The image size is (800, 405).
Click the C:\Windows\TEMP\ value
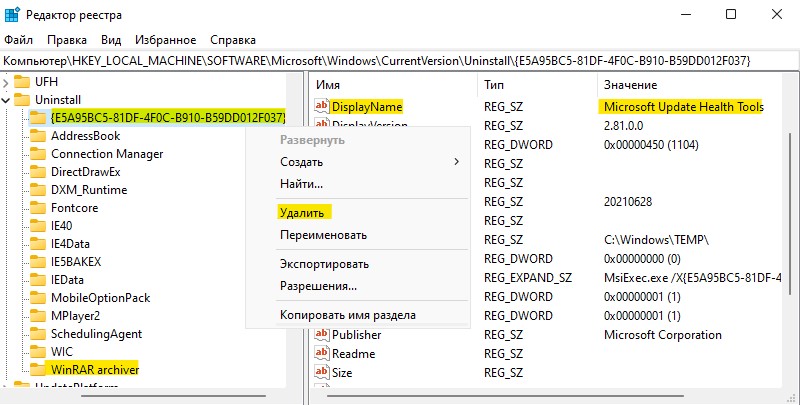click(x=656, y=240)
